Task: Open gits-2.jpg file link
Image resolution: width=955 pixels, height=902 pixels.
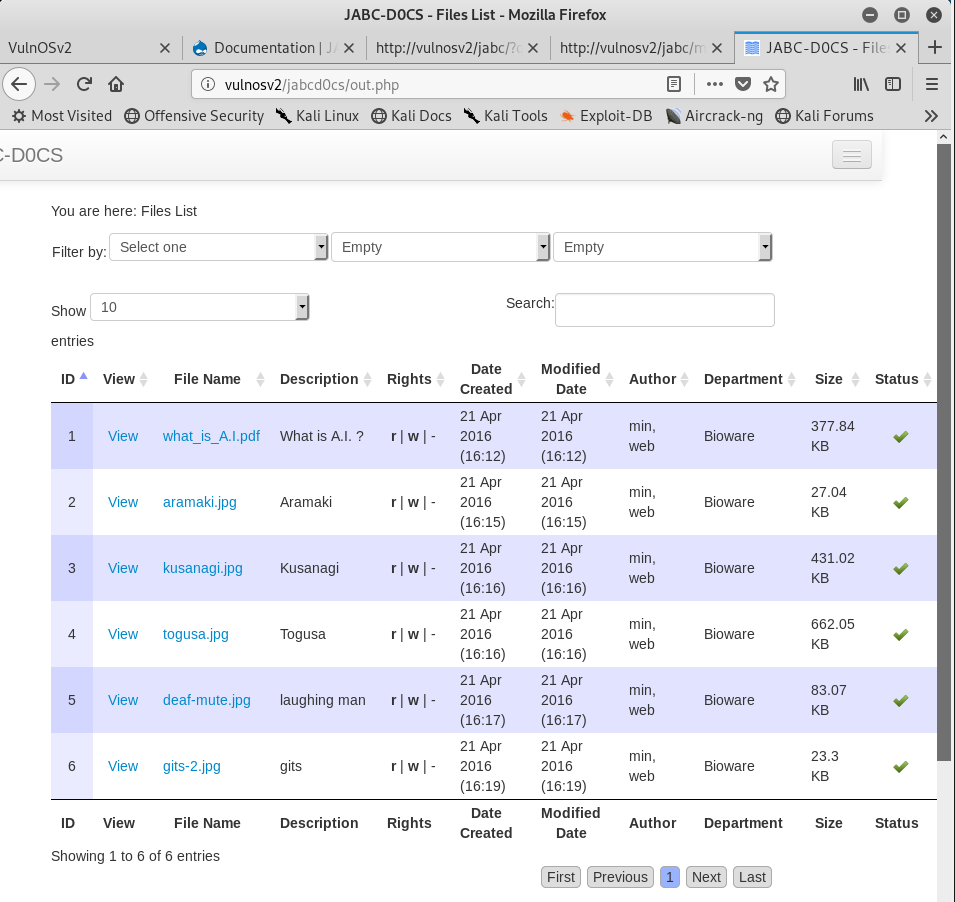Action: tap(191, 766)
